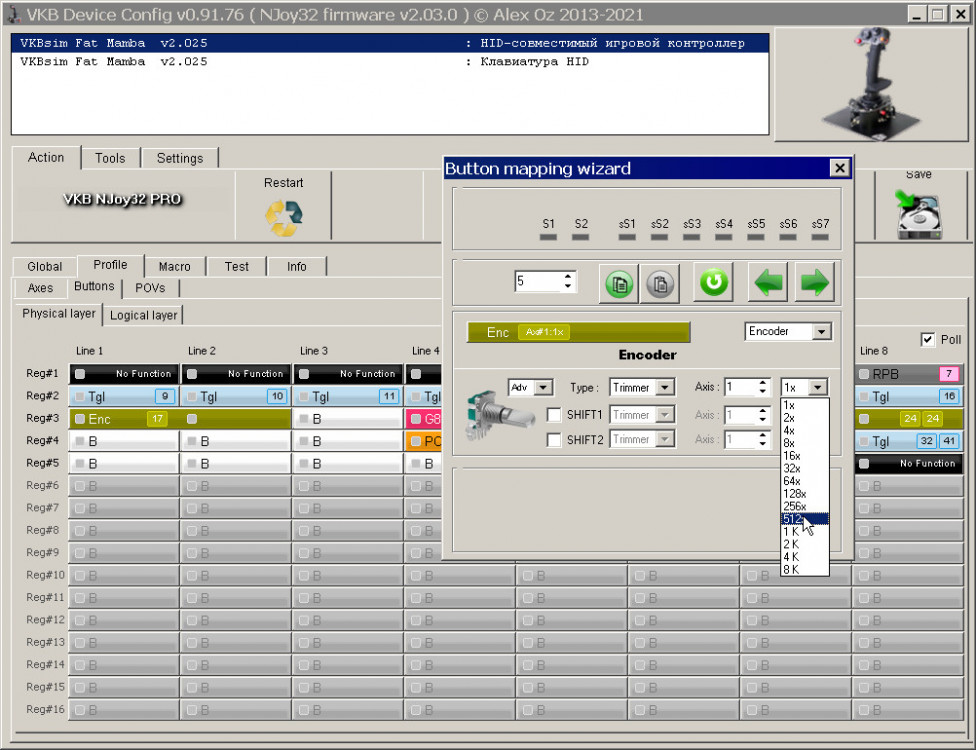Click the Restart recycle icon
976x750 pixels.
(x=283, y=217)
